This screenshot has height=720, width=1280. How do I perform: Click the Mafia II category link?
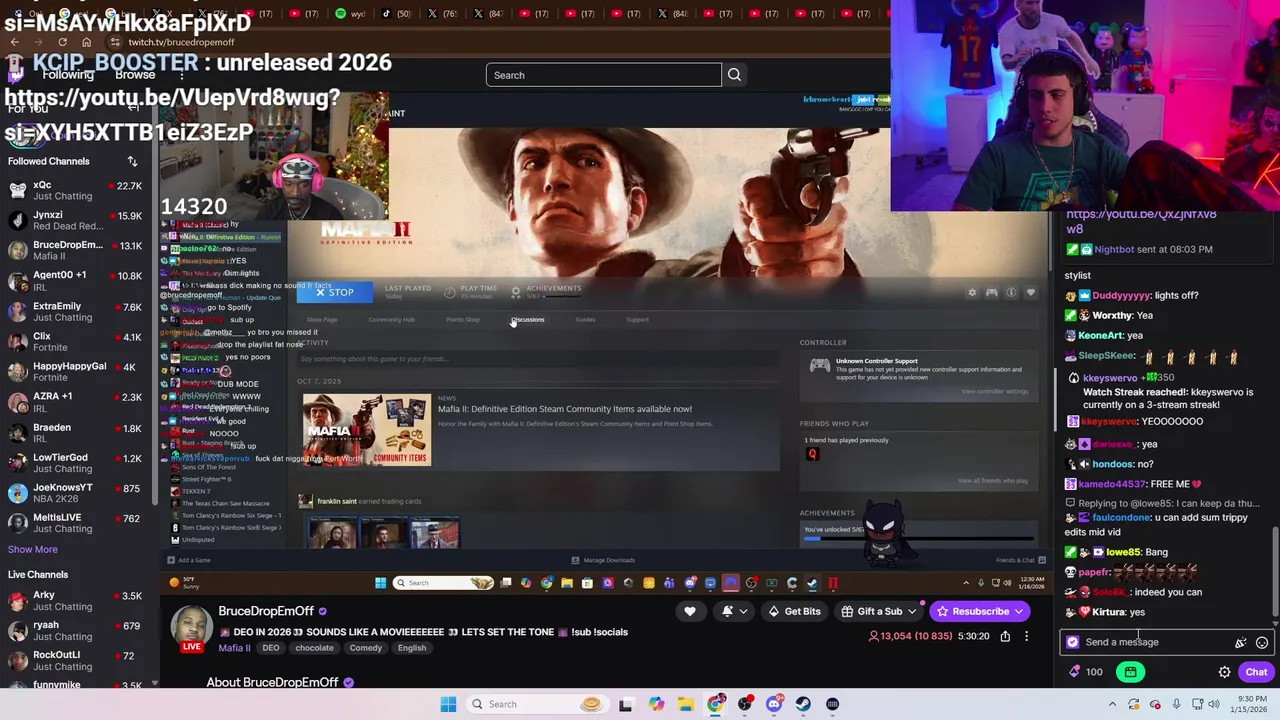pos(234,648)
